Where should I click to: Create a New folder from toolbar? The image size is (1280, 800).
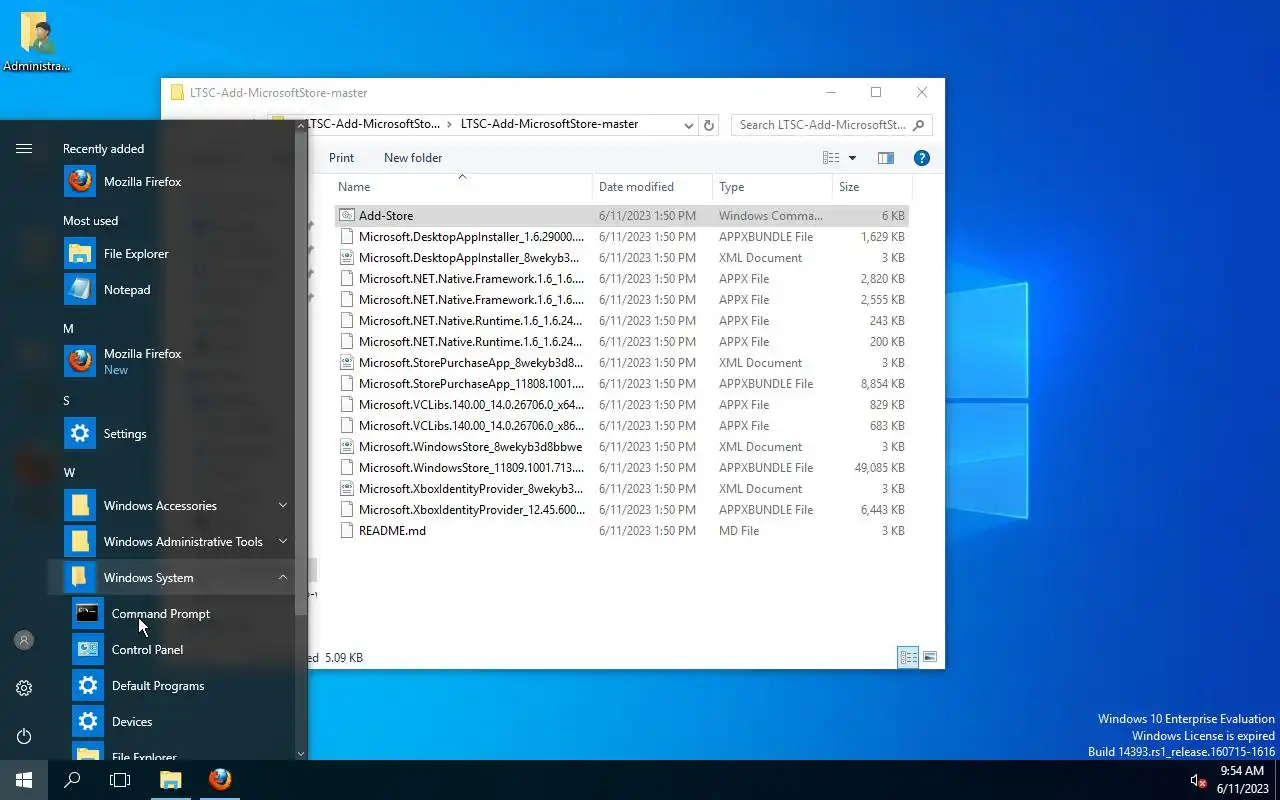413,158
